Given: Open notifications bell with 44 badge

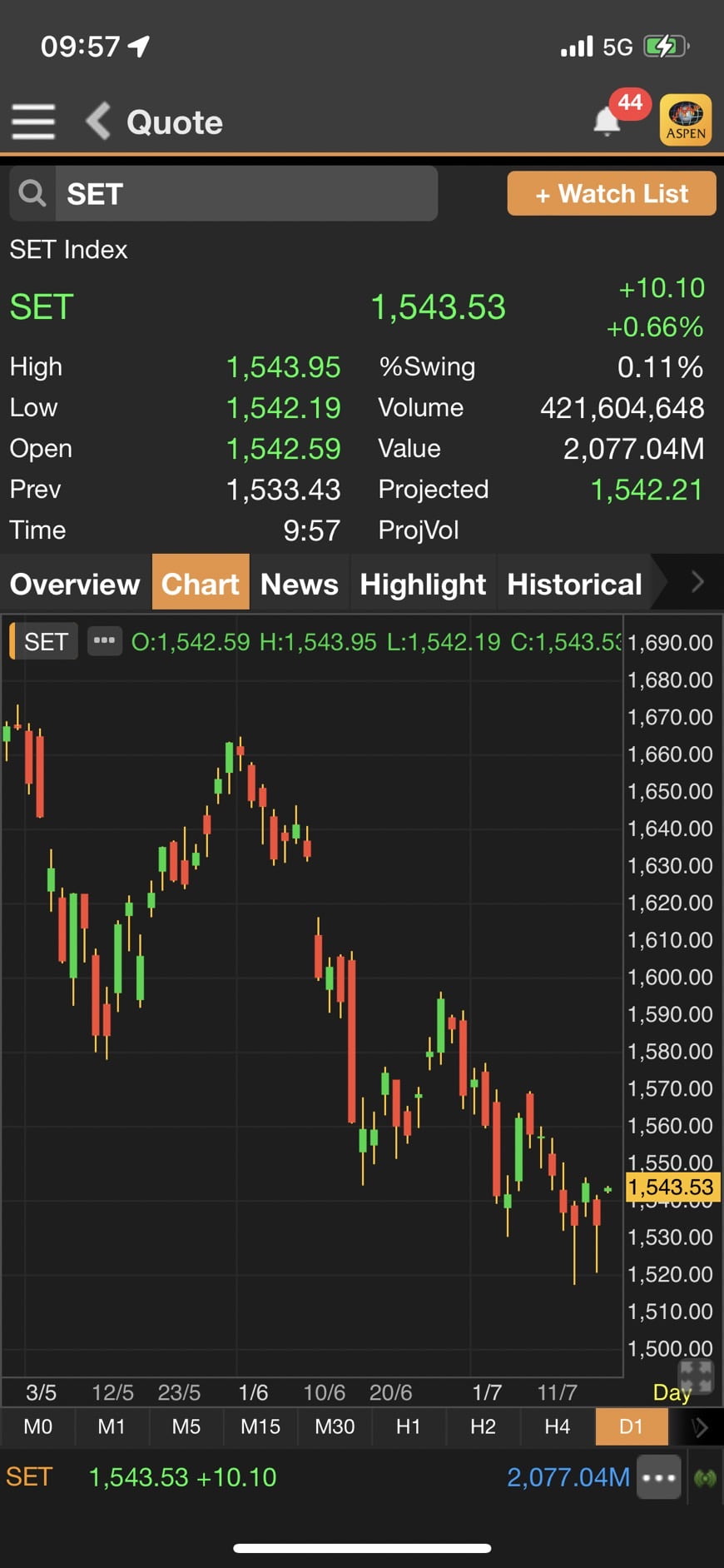Looking at the screenshot, I should (607, 122).
